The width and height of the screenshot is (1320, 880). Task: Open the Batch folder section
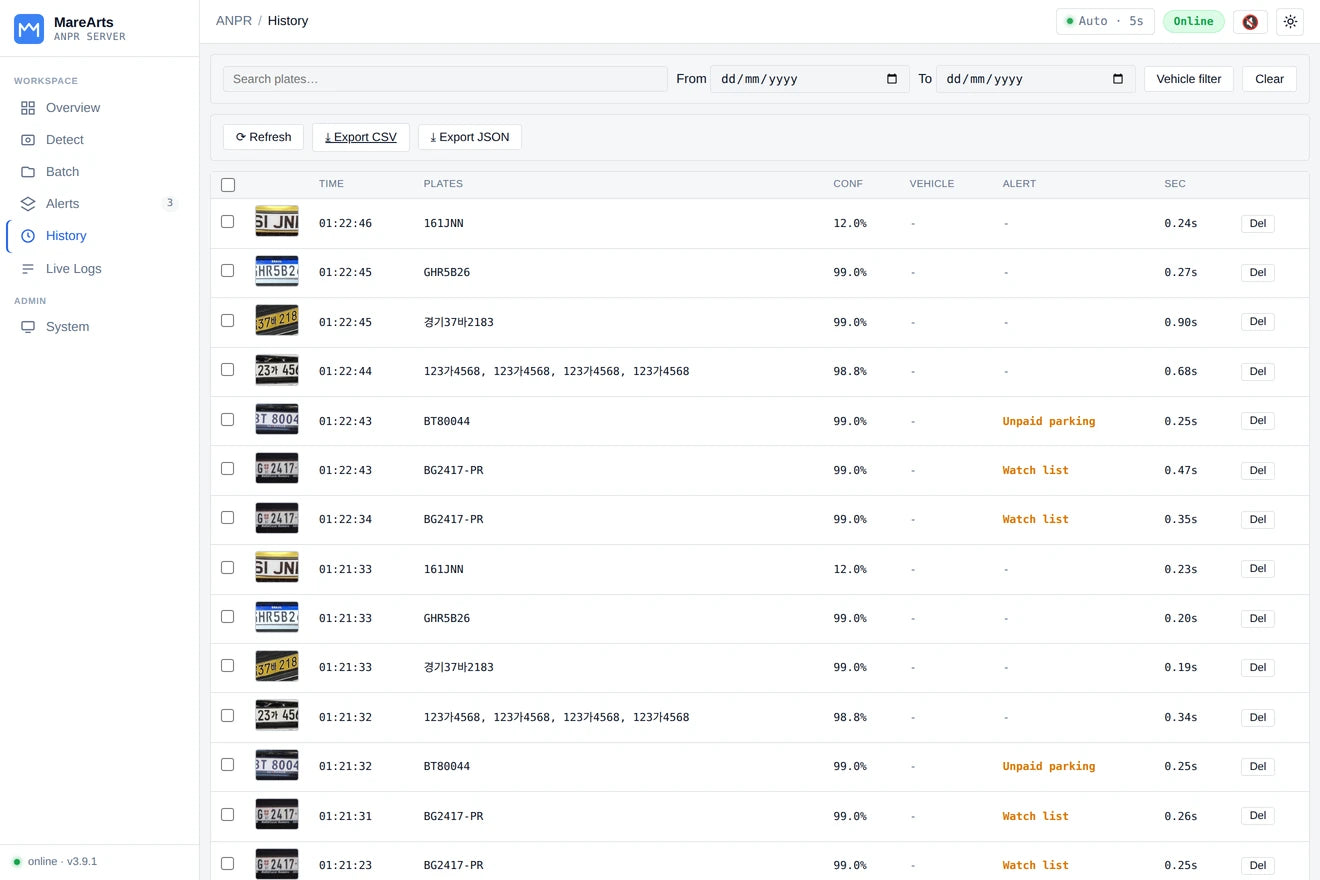(62, 172)
